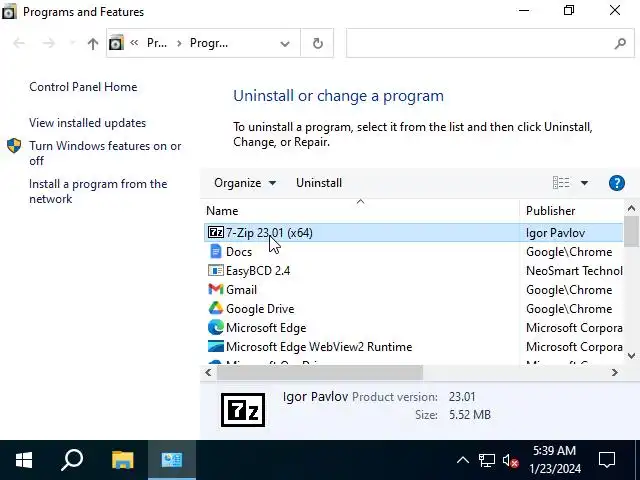Open the Organize dropdown menu
Viewport: 640px width, 480px height.
[244, 183]
